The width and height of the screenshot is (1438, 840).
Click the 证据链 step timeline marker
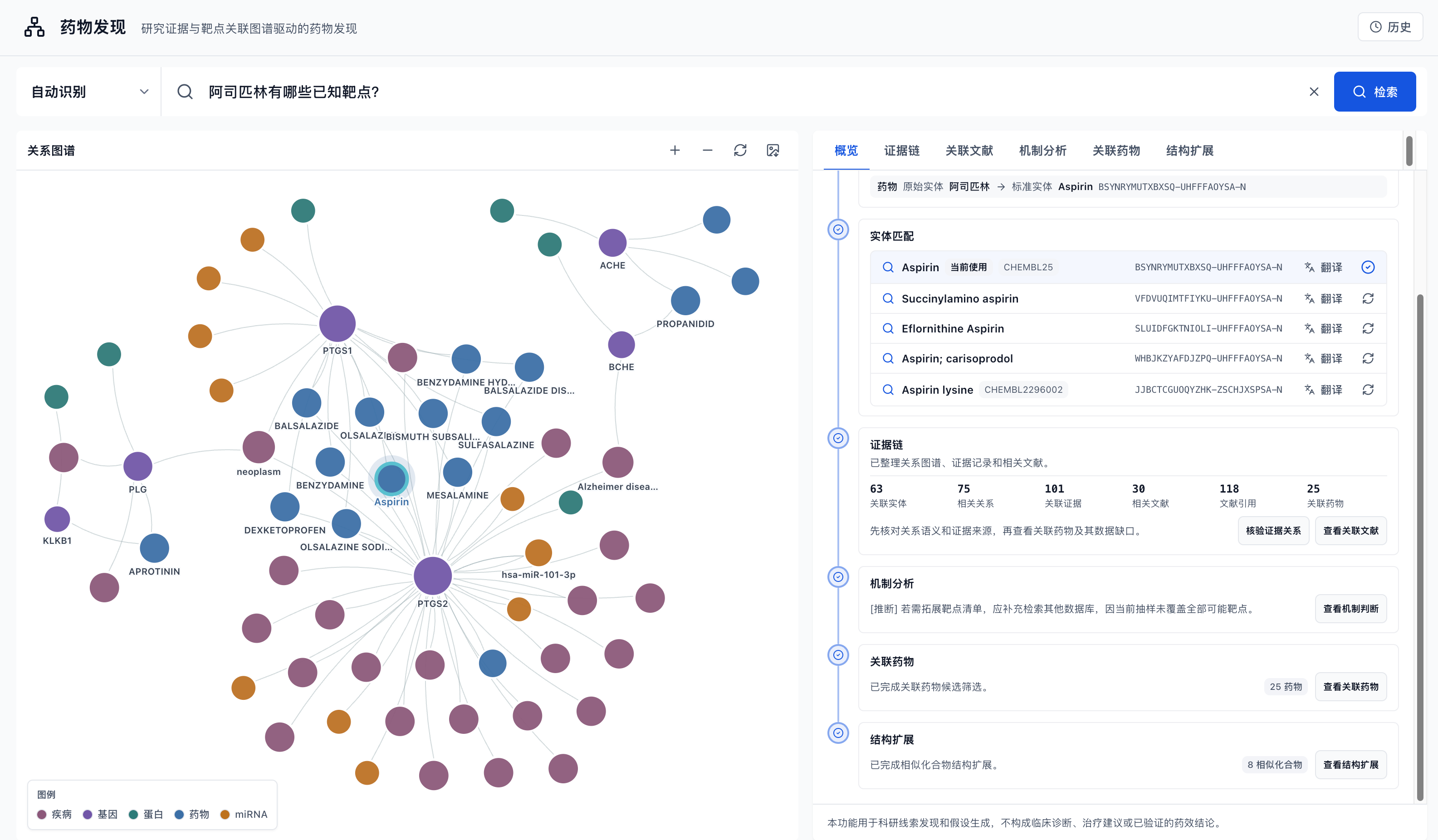point(838,438)
